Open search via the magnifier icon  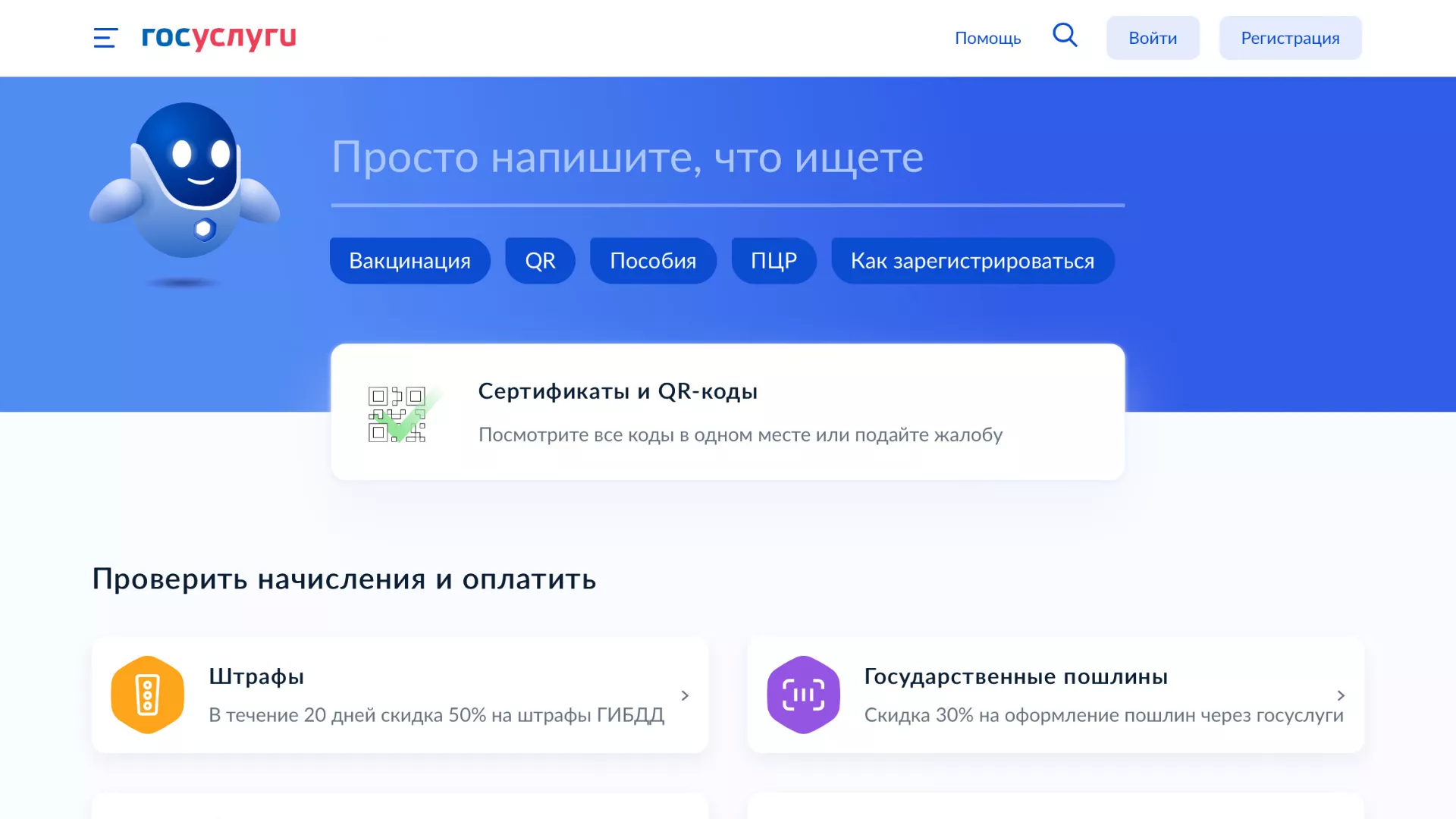pyautogui.click(x=1065, y=35)
